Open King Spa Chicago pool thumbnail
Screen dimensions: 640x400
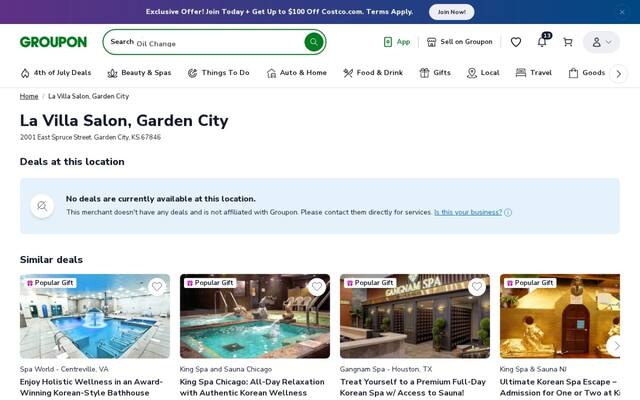coord(255,316)
